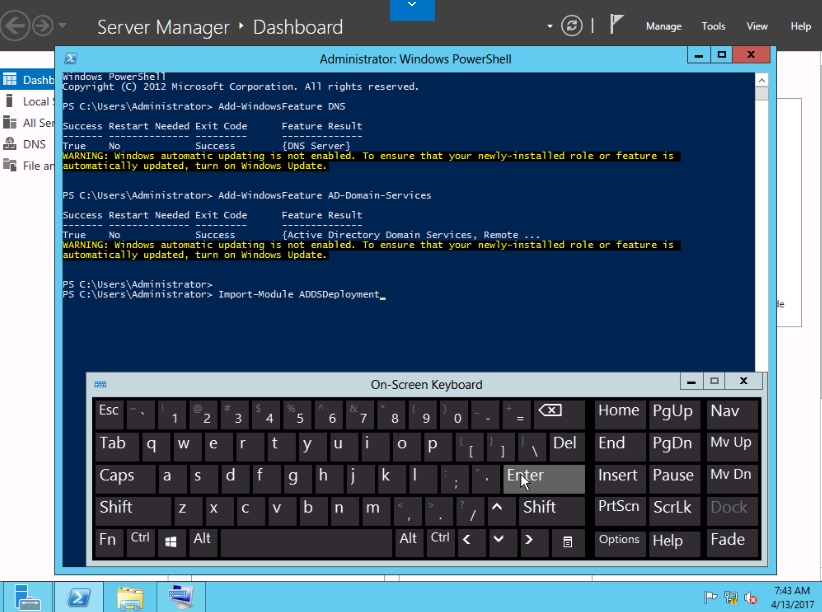Click the Home key on On-Screen Keyboard
The height and width of the screenshot is (612, 822).
pyautogui.click(x=620, y=413)
